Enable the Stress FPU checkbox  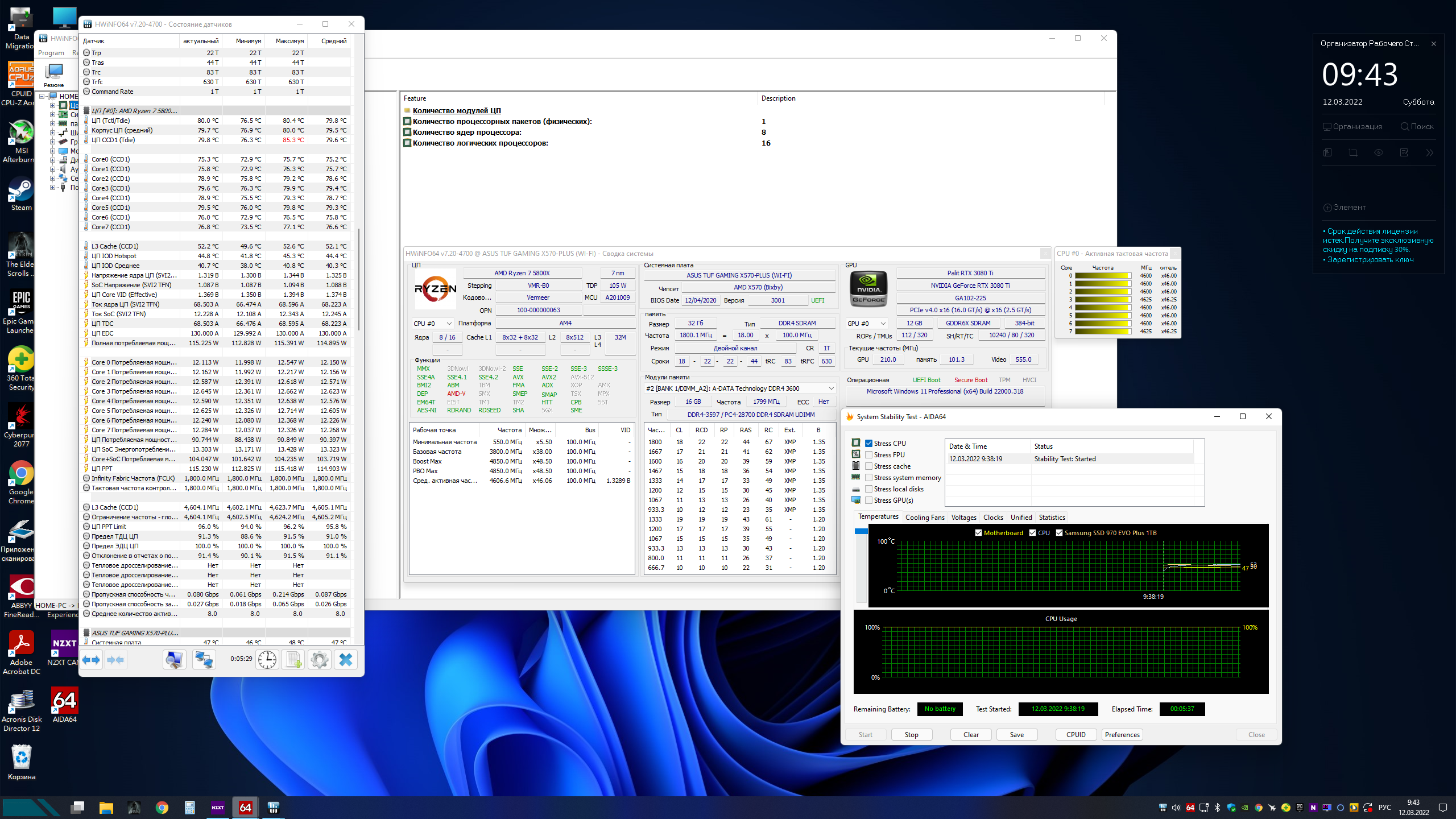[868, 455]
